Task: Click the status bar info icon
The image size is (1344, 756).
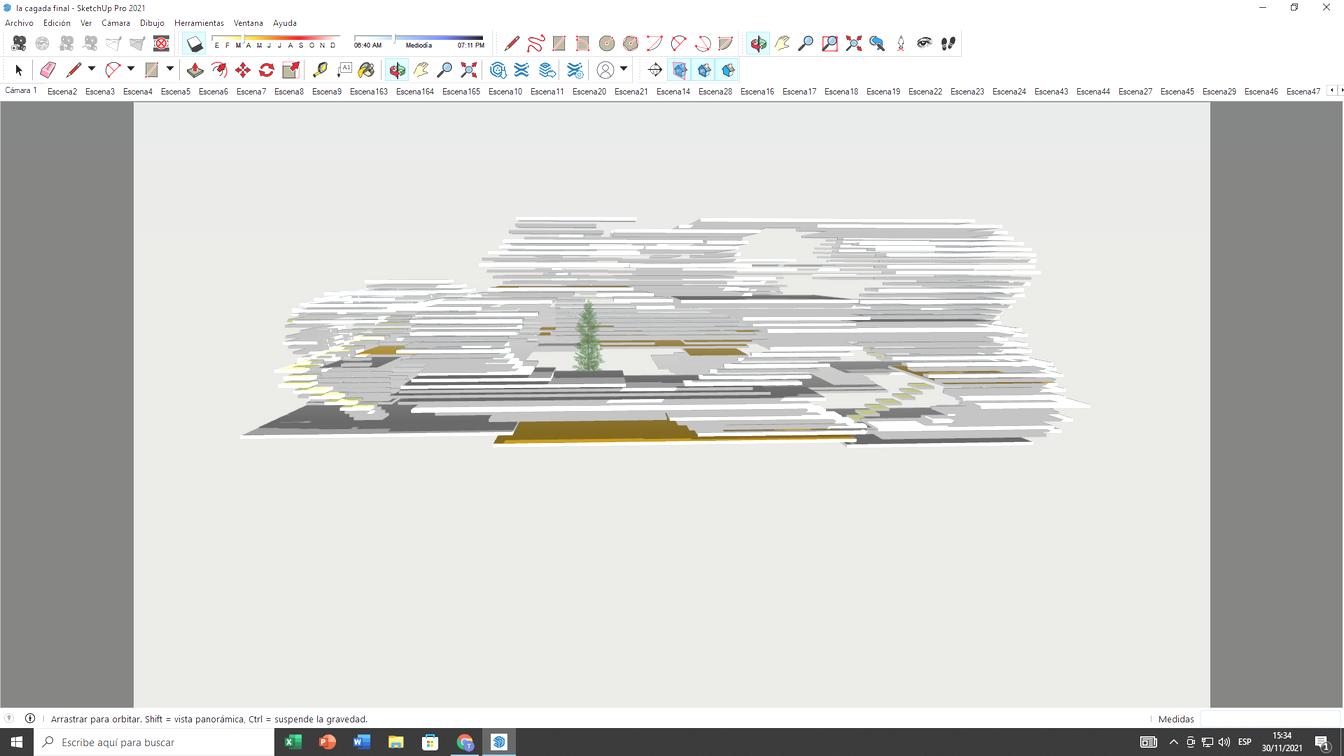Action: click(x=30, y=719)
